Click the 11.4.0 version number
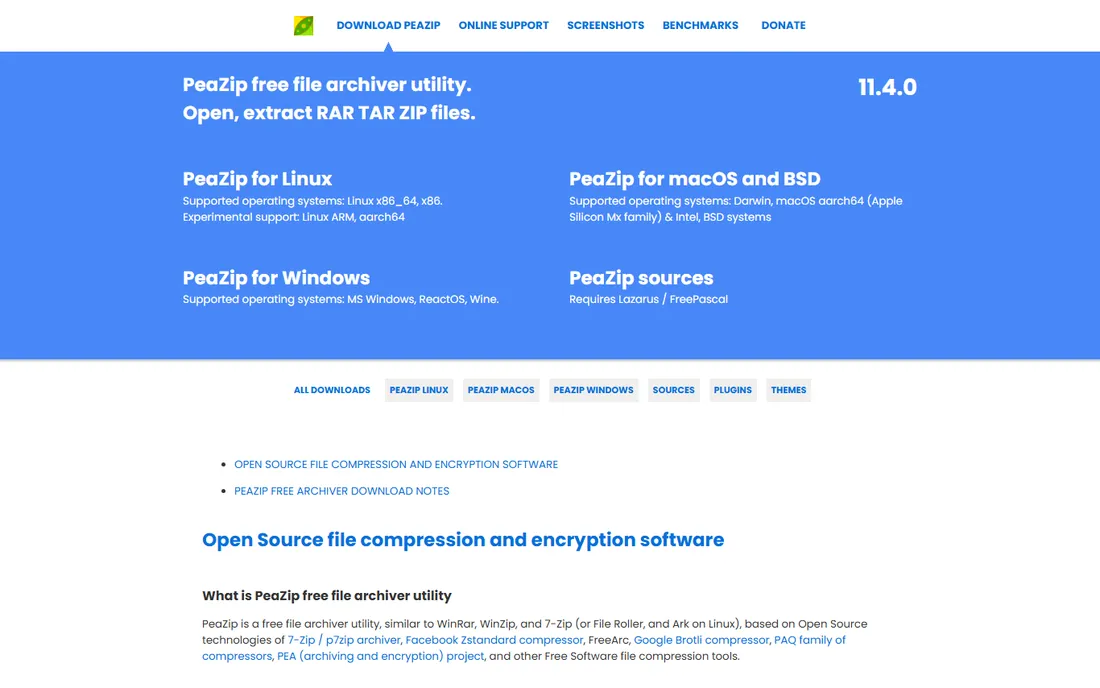This screenshot has width=1100, height=688. point(887,87)
